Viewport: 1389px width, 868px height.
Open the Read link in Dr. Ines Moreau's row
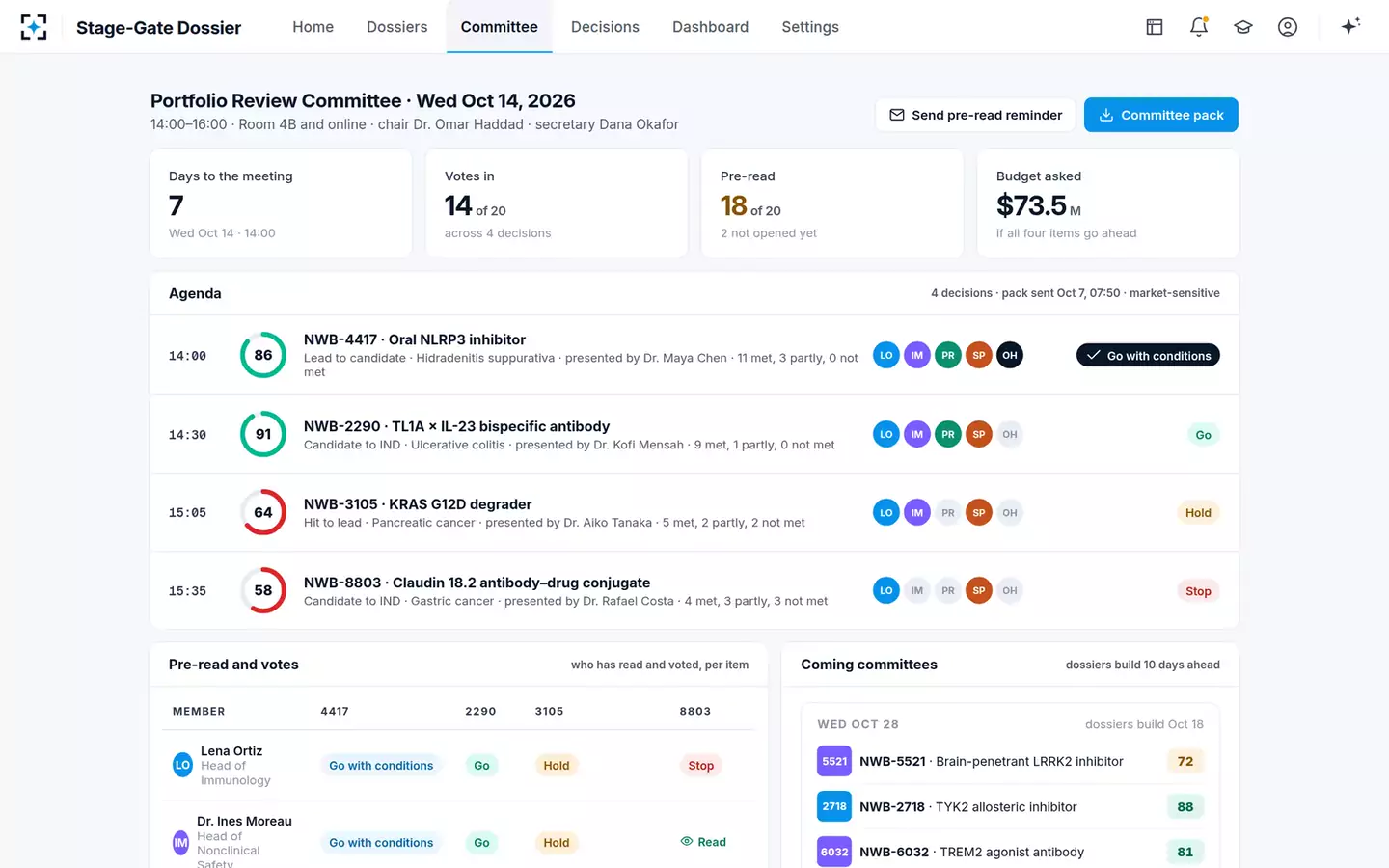(703, 842)
